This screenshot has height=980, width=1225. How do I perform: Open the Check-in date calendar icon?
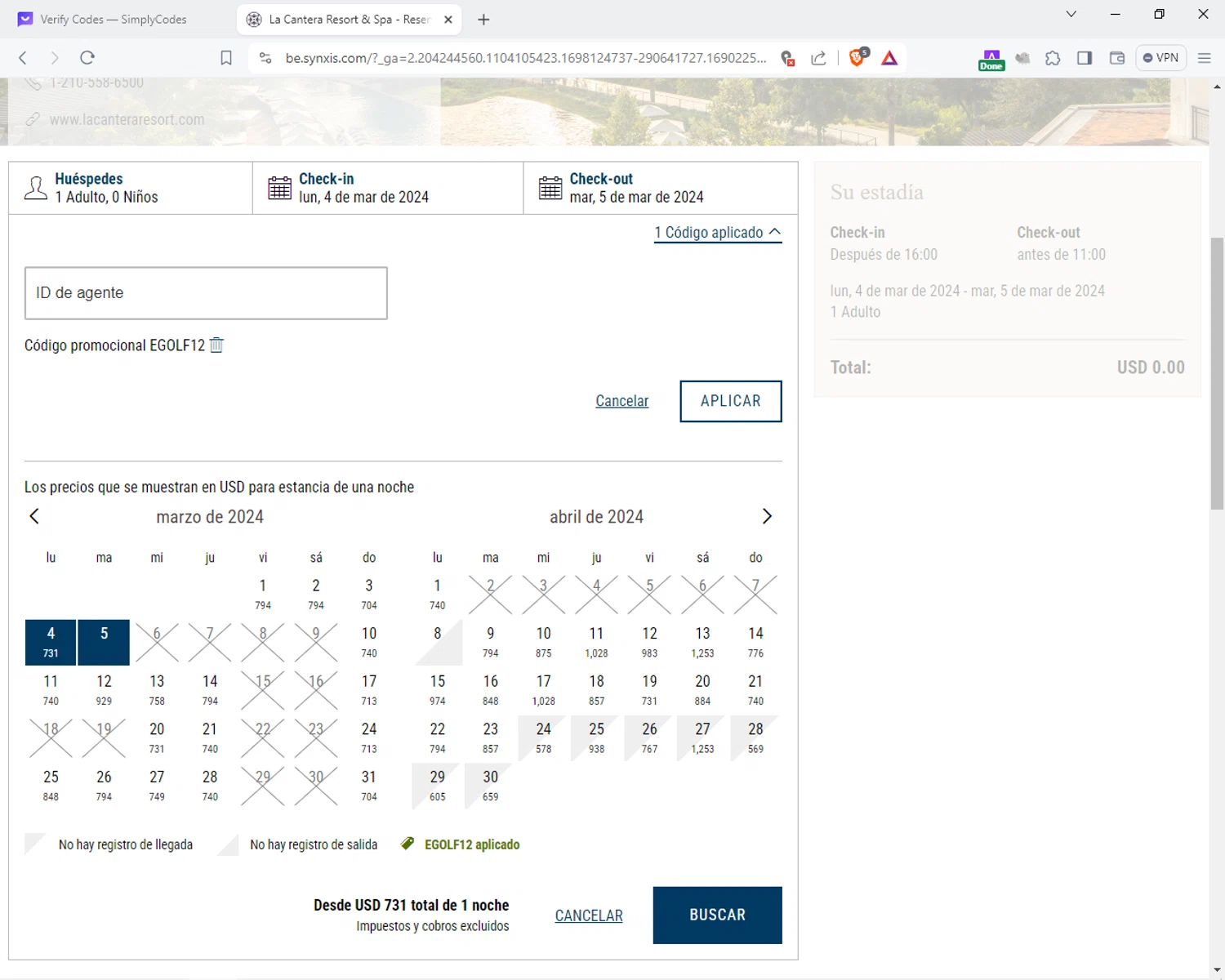[x=280, y=188]
